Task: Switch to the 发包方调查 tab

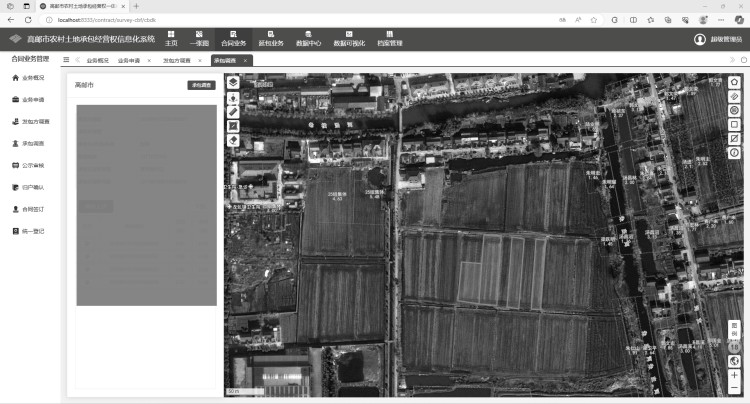Action: (176, 61)
